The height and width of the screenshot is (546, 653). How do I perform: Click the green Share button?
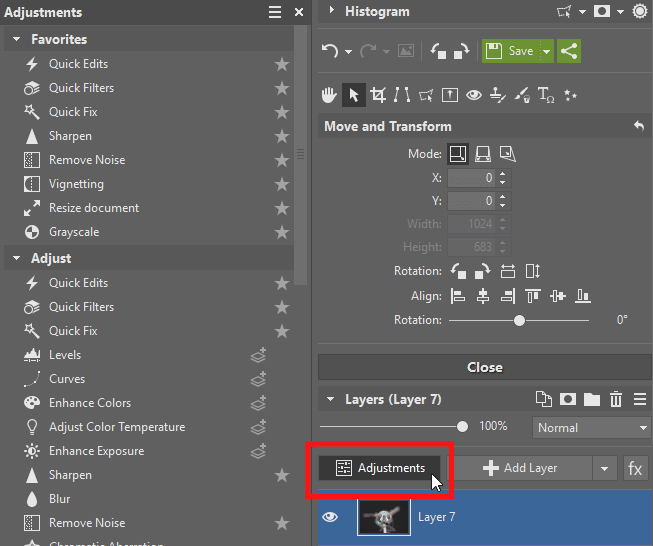pyautogui.click(x=569, y=51)
